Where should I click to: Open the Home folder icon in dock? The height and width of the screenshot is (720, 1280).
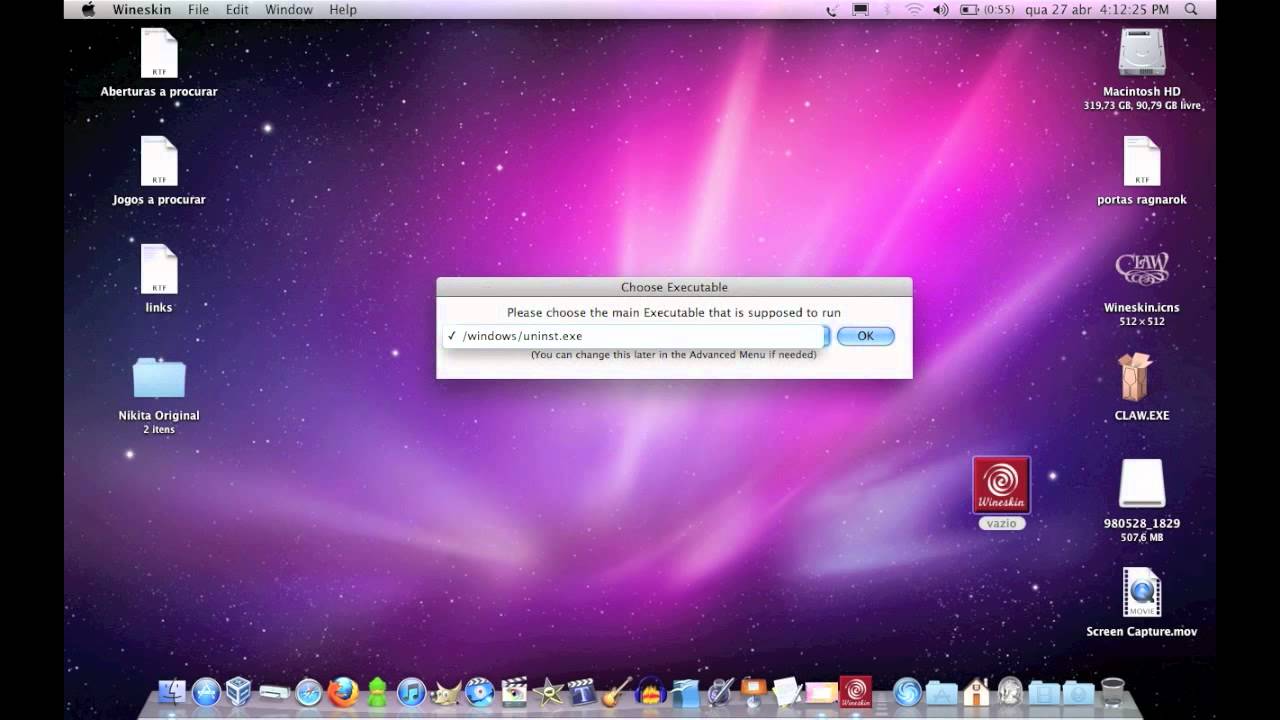click(976, 692)
